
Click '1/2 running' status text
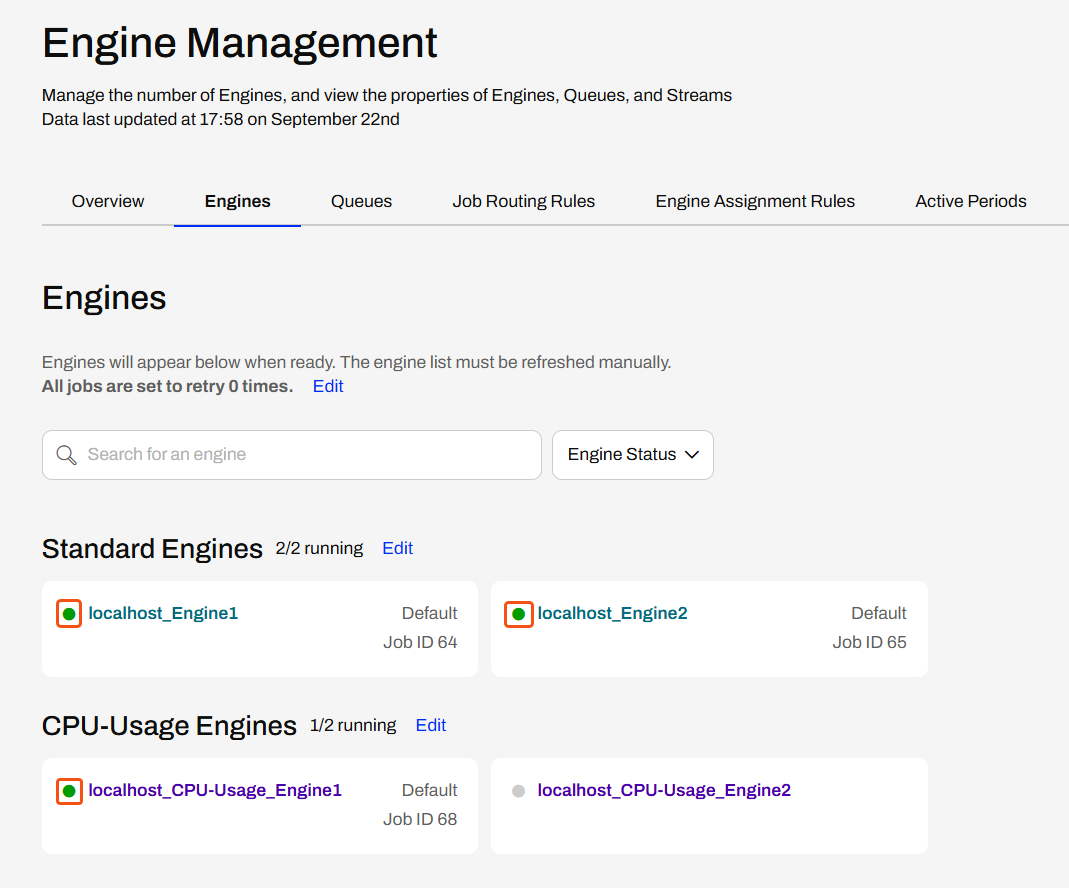coord(352,726)
